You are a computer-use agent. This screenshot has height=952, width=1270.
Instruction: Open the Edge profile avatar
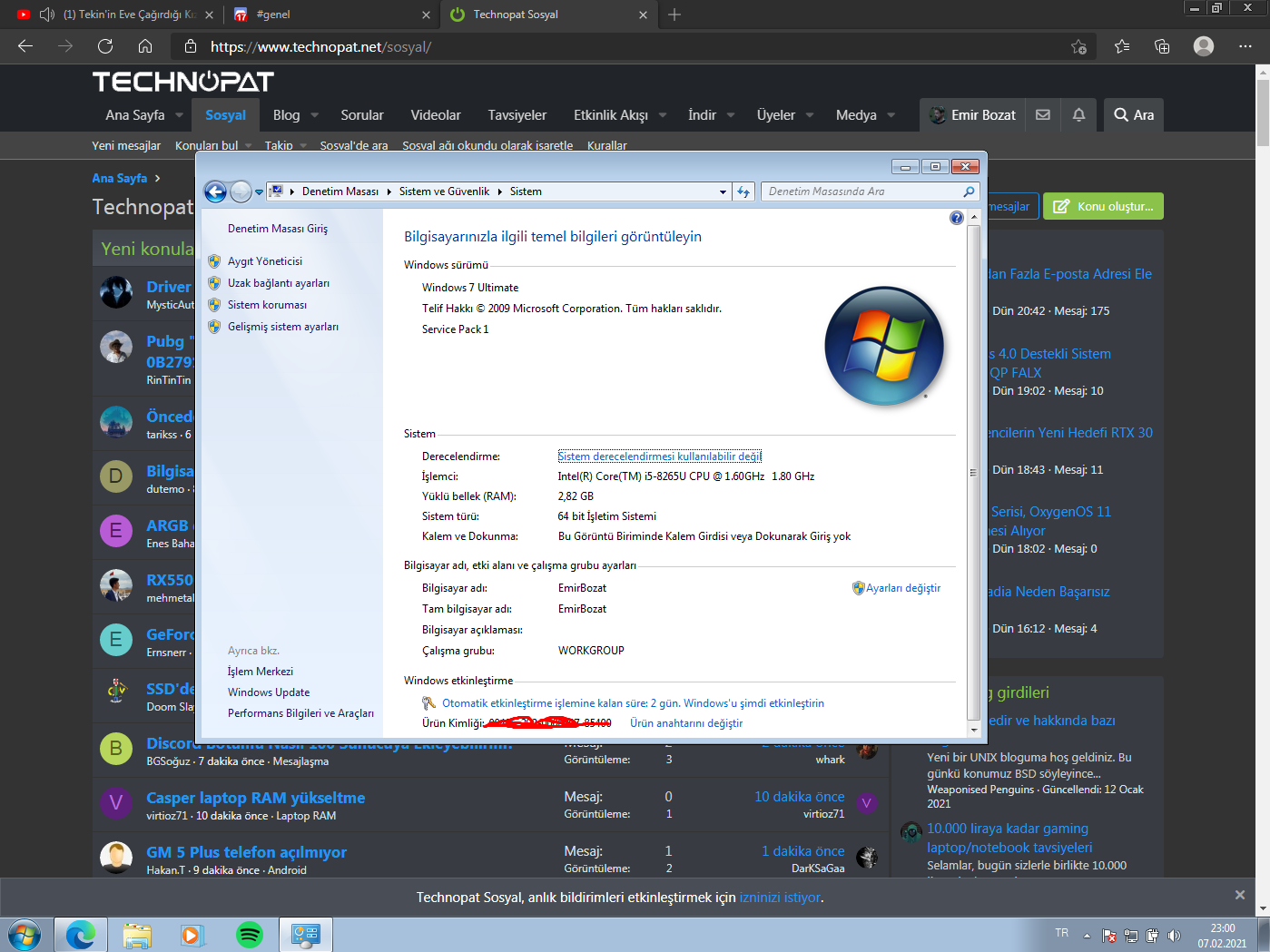[1204, 46]
